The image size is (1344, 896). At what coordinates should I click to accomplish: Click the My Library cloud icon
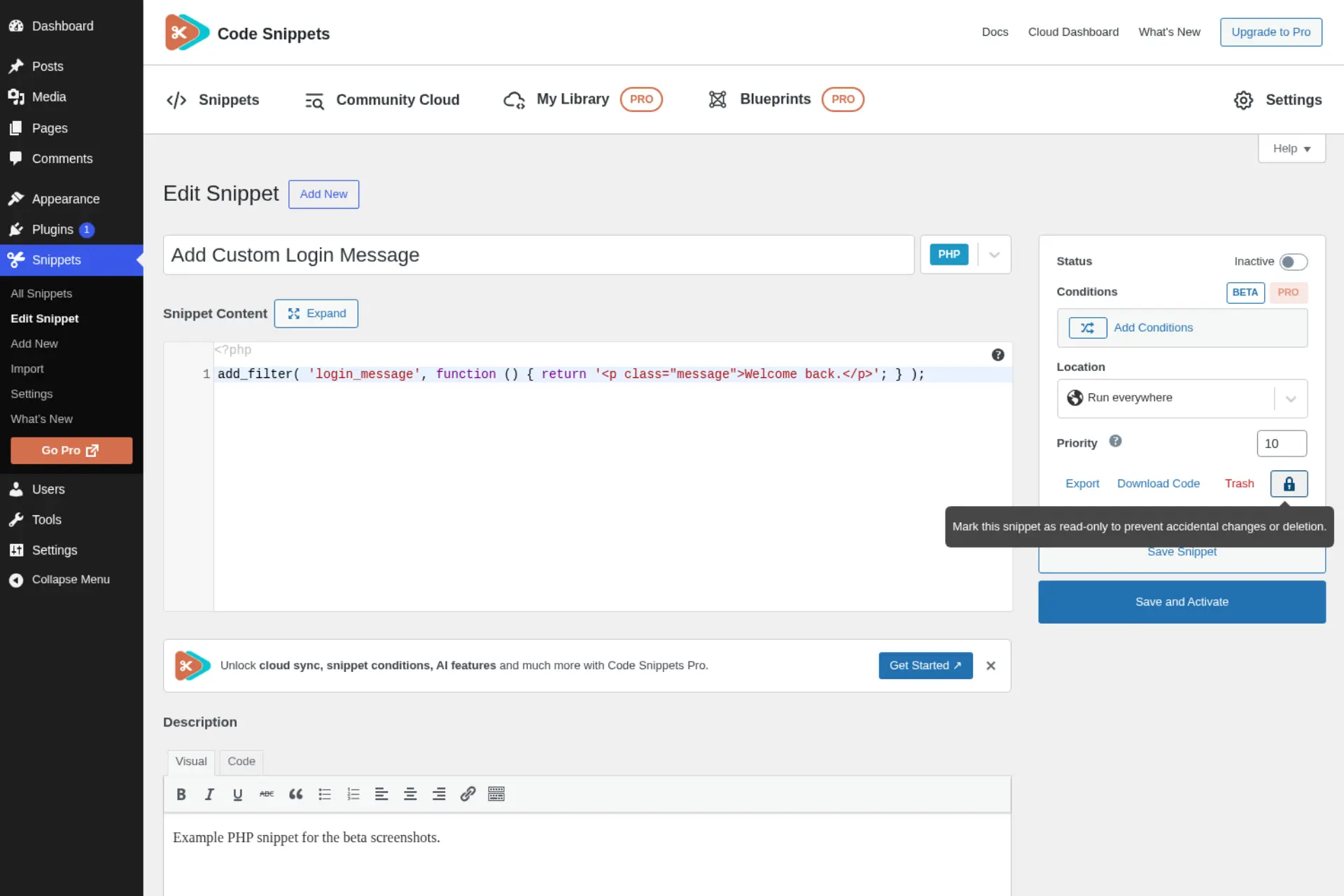514,100
